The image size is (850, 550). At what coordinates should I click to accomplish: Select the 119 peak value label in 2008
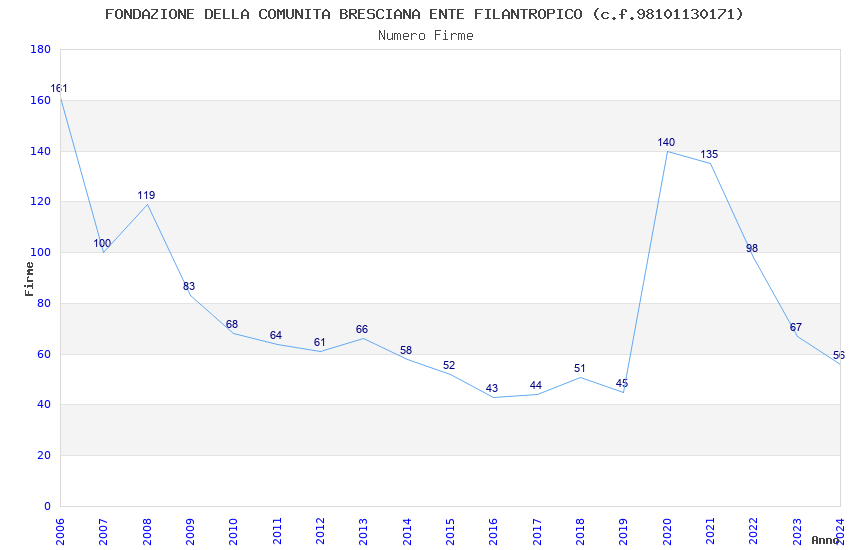point(146,195)
